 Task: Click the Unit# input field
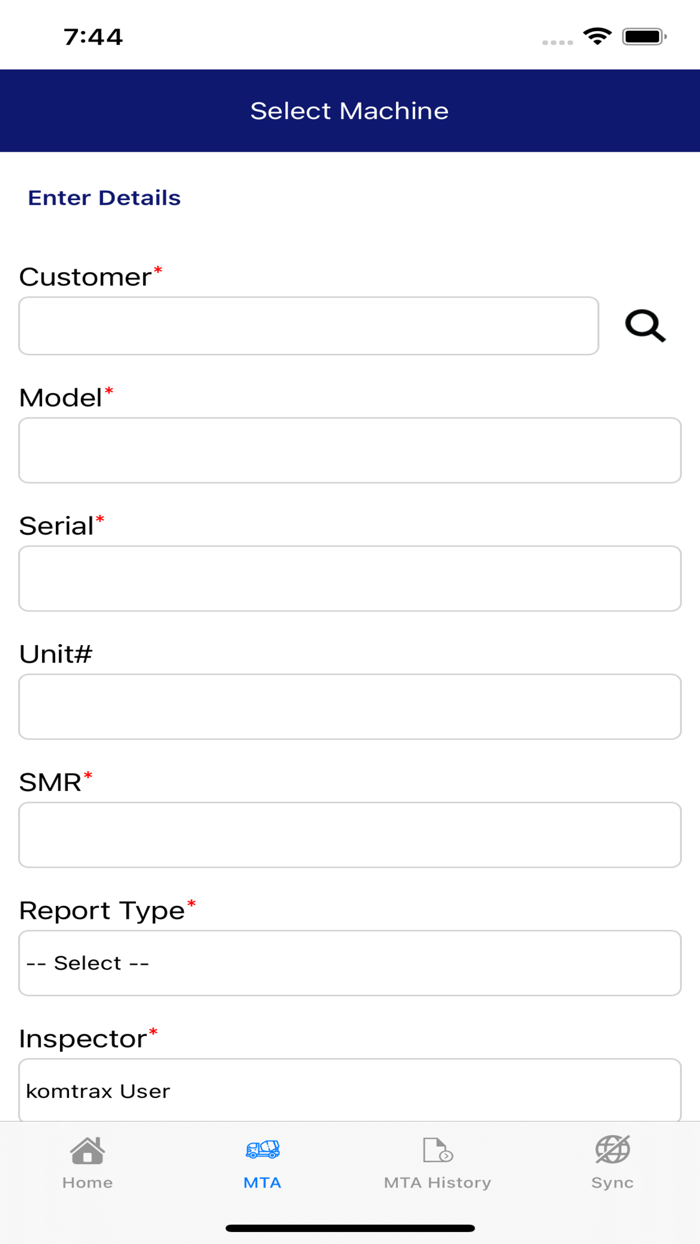click(x=349, y=706)
